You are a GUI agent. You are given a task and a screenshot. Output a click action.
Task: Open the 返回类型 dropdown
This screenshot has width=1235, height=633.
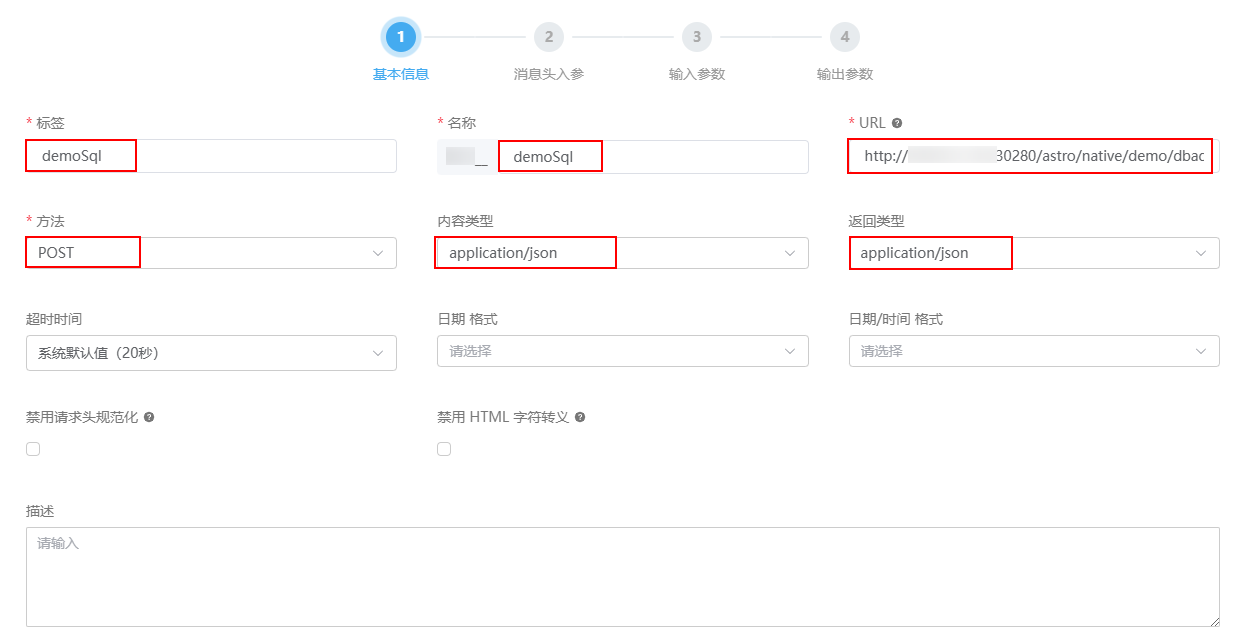click(x=1034, y=253)
